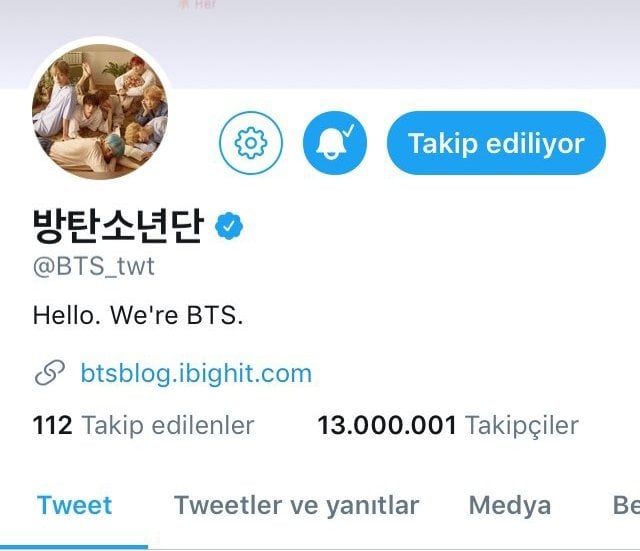Click the Takip edilenler label
Image resolution: width=640 pixels, height=551 pixels.
168,425
